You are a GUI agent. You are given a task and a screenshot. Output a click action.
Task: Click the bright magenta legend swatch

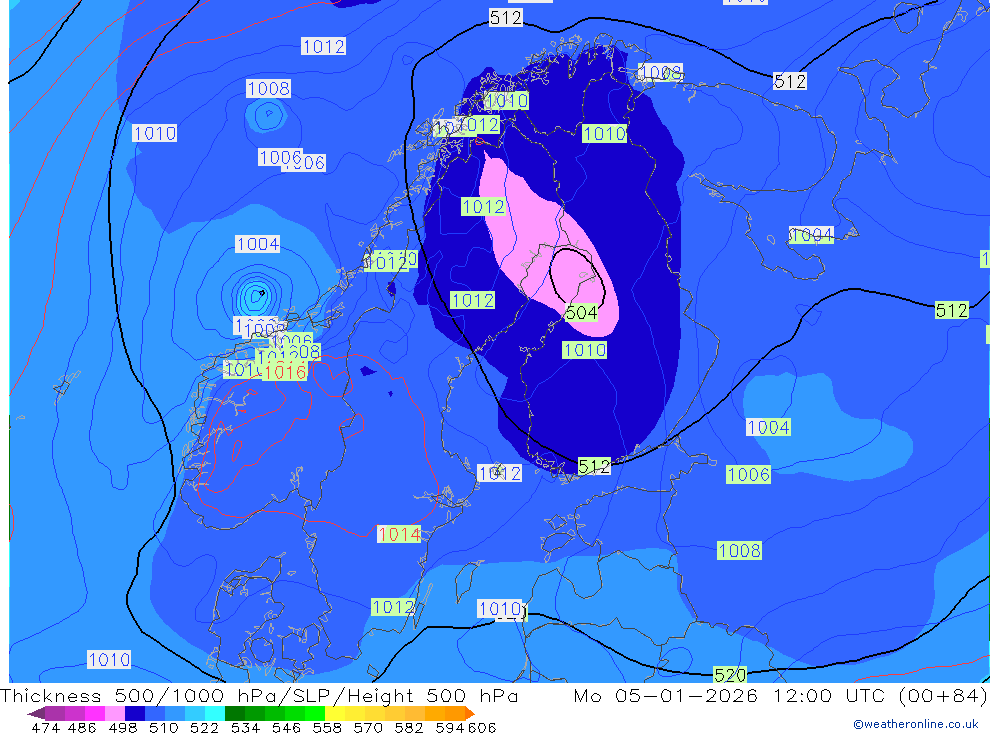(94, 713)
